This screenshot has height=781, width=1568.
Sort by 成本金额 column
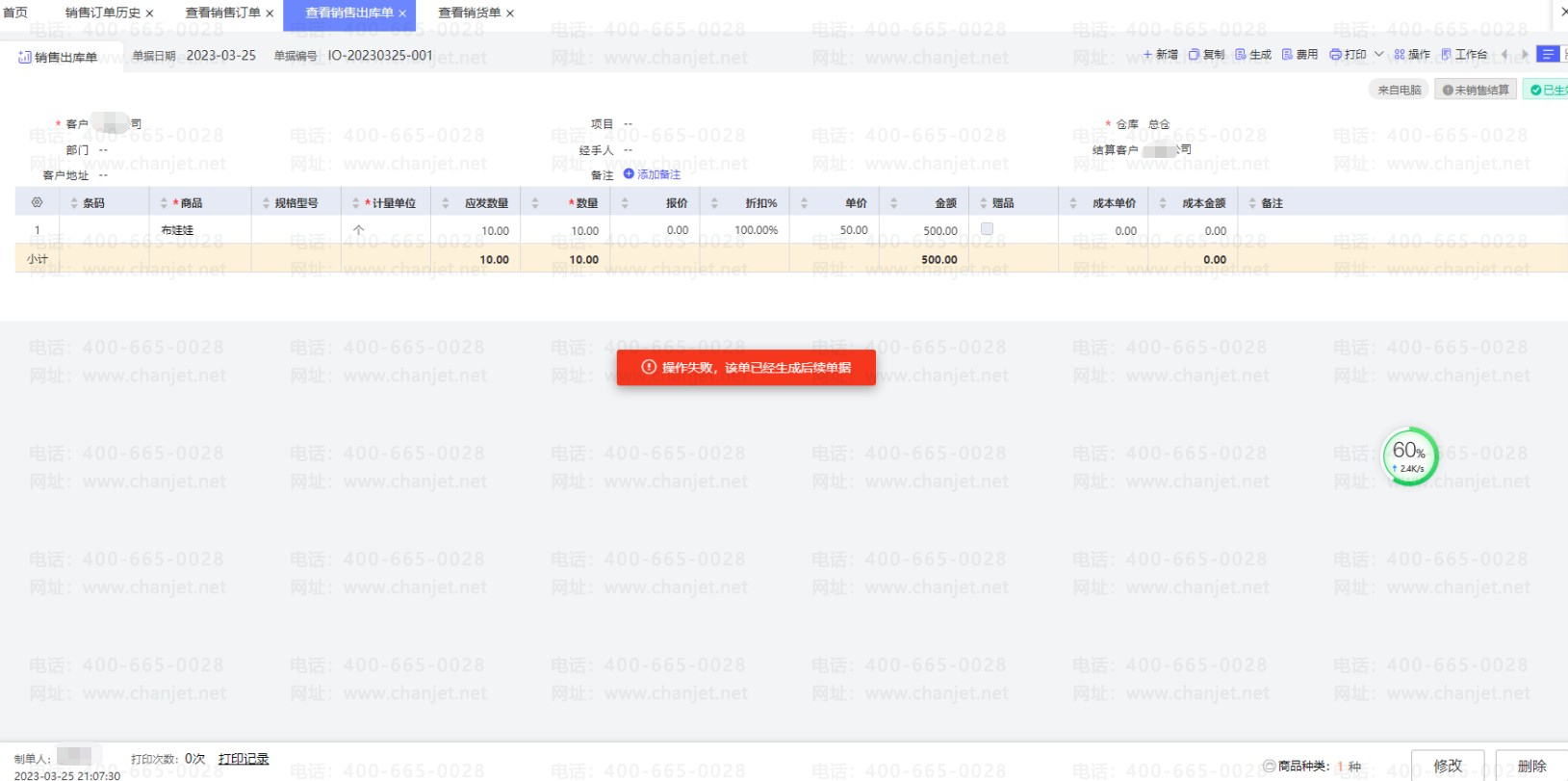tap(1163, 203)
